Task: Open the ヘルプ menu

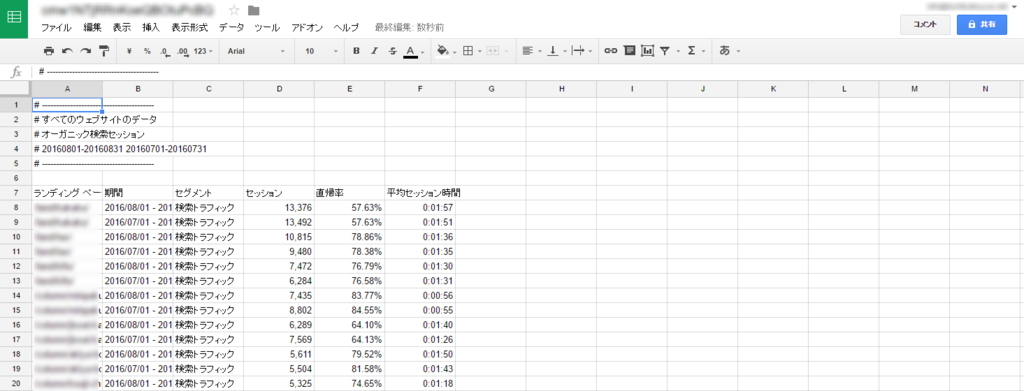Action: point(346,28)
